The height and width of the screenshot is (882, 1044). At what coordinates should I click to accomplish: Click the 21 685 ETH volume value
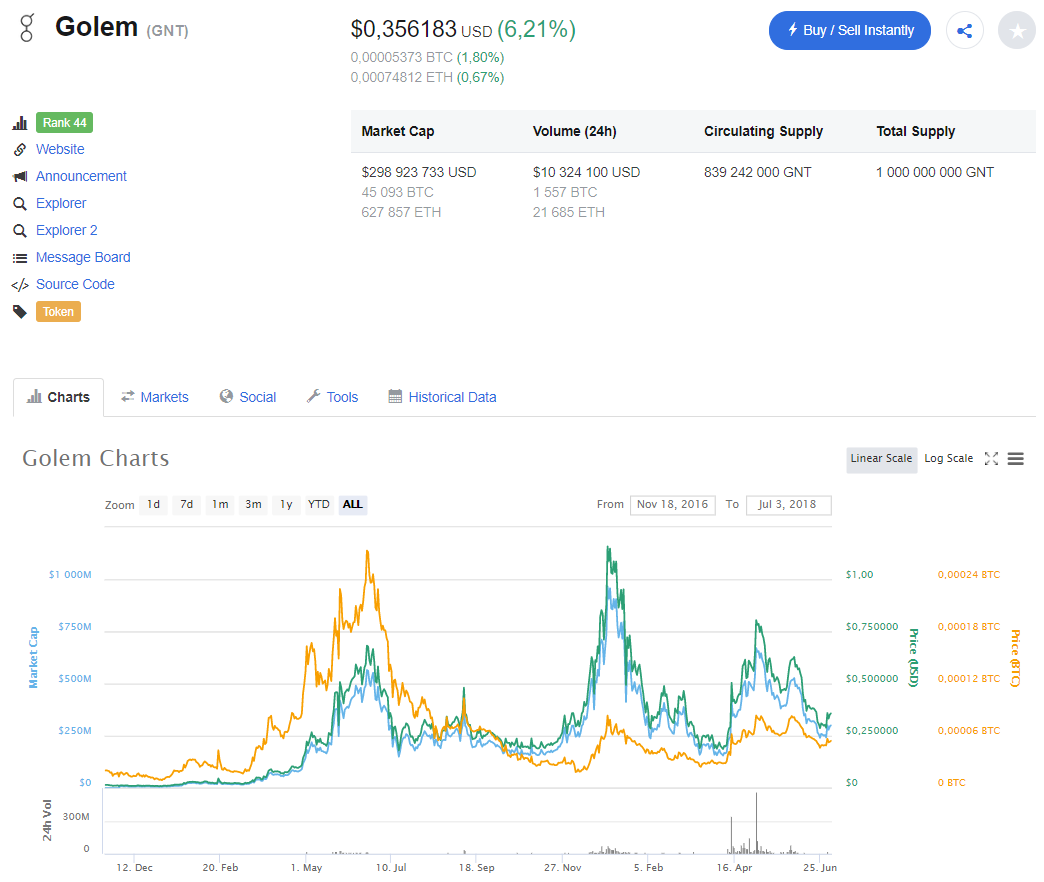(569, 212)
